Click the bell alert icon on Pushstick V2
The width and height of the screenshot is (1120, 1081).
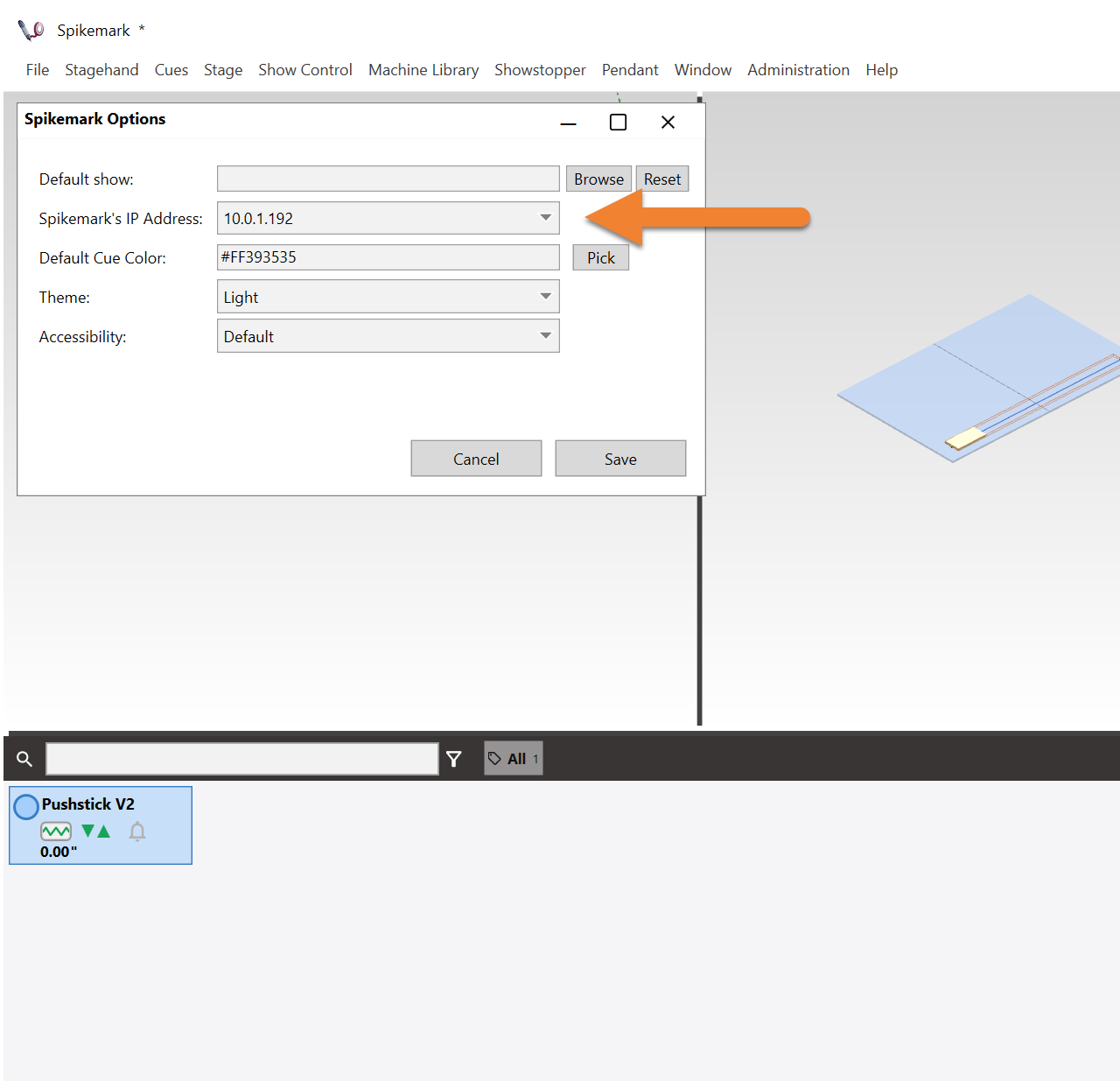(x=137, y=832)
